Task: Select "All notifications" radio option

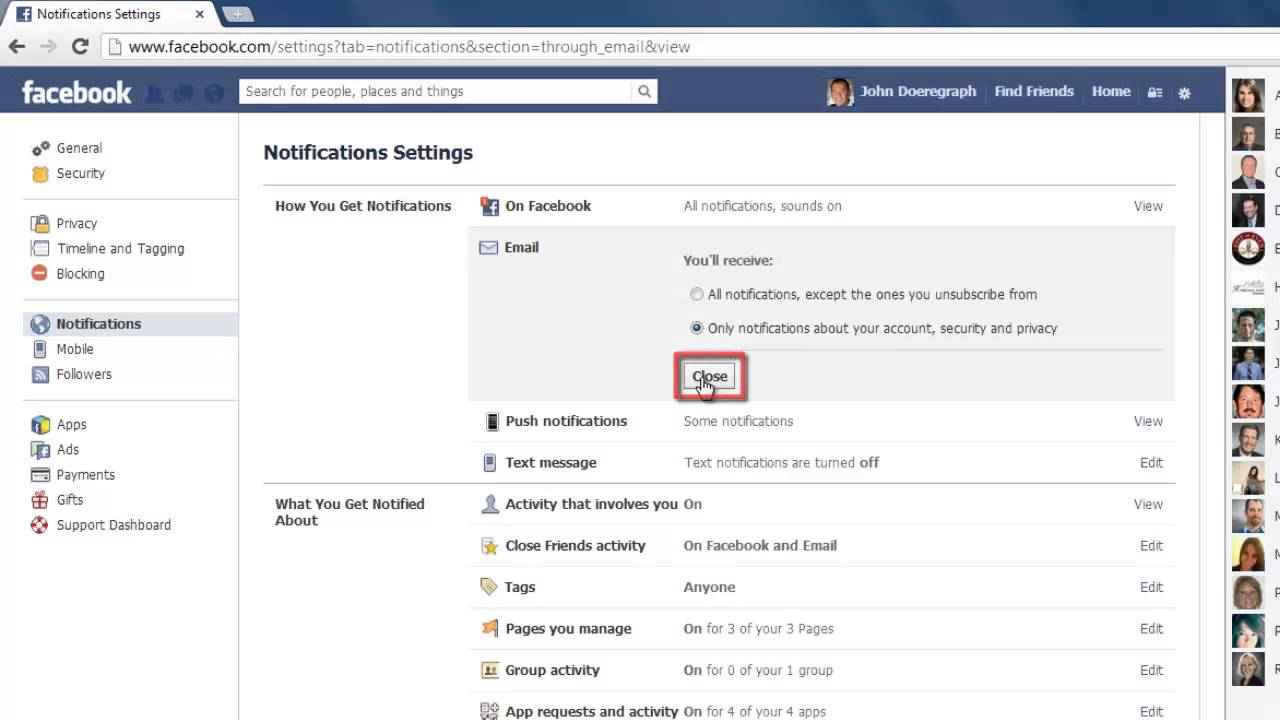Action: coord(697,295)
